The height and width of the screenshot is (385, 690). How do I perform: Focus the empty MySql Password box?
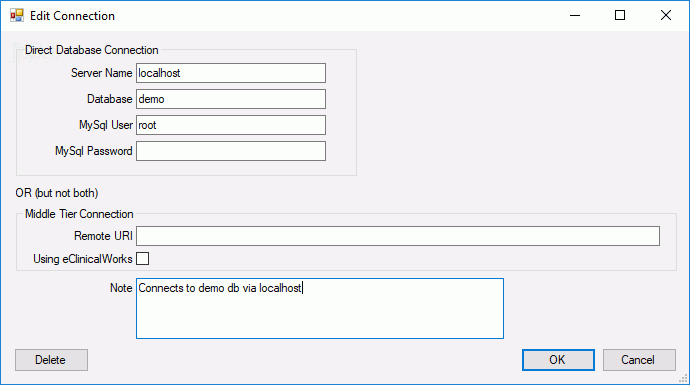pyautogui.click(x=231, y=151)
